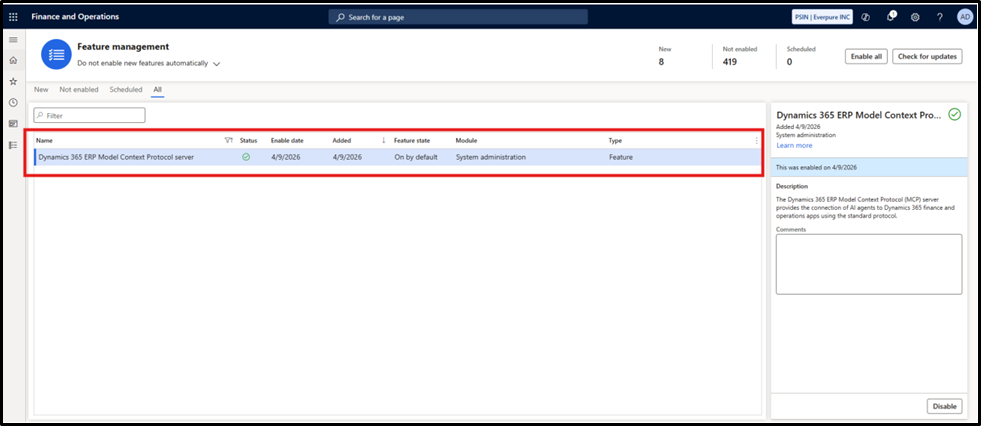The width and height of the screenshot is (981, 426).
Task: Click the Module column header
Action: 466,141
